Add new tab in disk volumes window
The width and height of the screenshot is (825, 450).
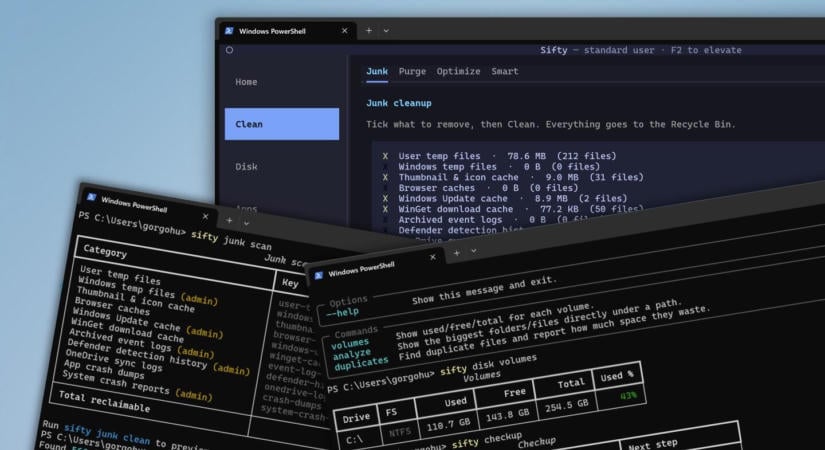(x=457, y=253)
